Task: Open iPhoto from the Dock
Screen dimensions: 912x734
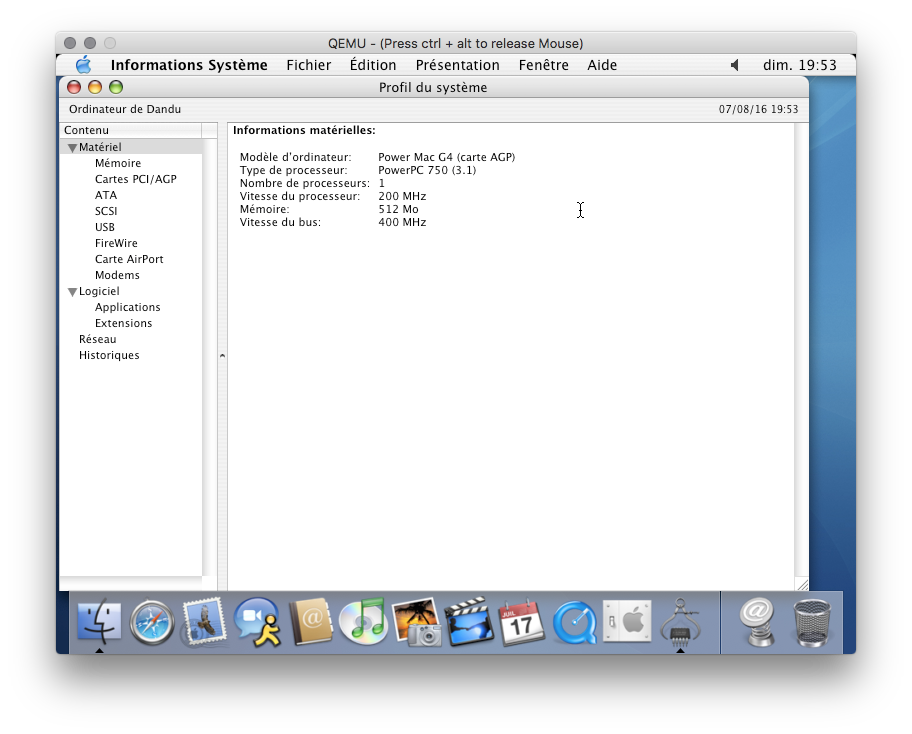Action: tap(416, 622)
